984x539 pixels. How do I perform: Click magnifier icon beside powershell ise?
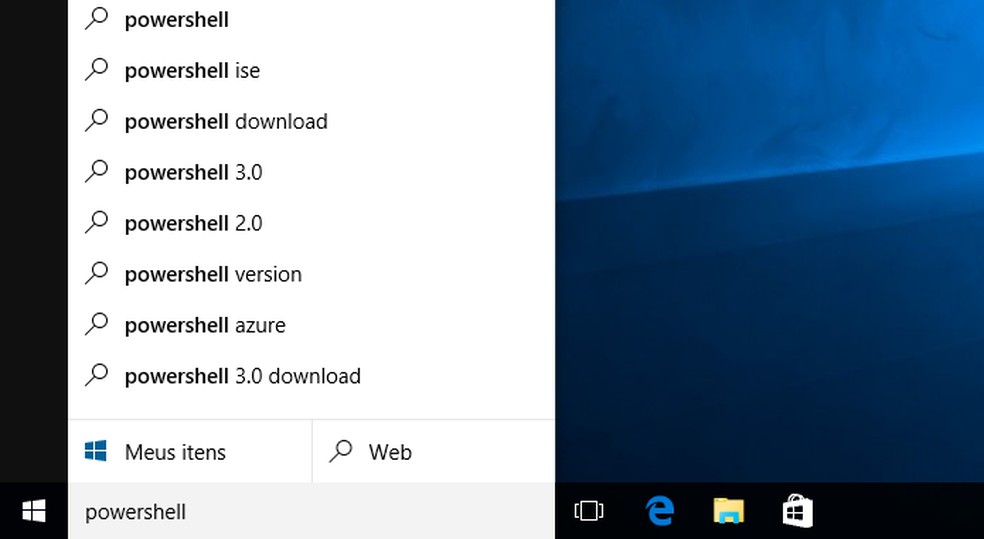click(97, 69)
